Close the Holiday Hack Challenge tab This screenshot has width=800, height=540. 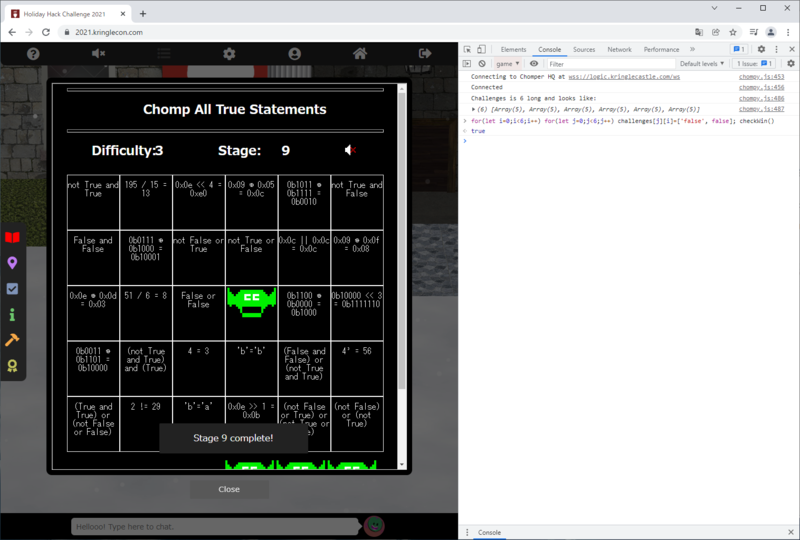(x=123, y=14)
